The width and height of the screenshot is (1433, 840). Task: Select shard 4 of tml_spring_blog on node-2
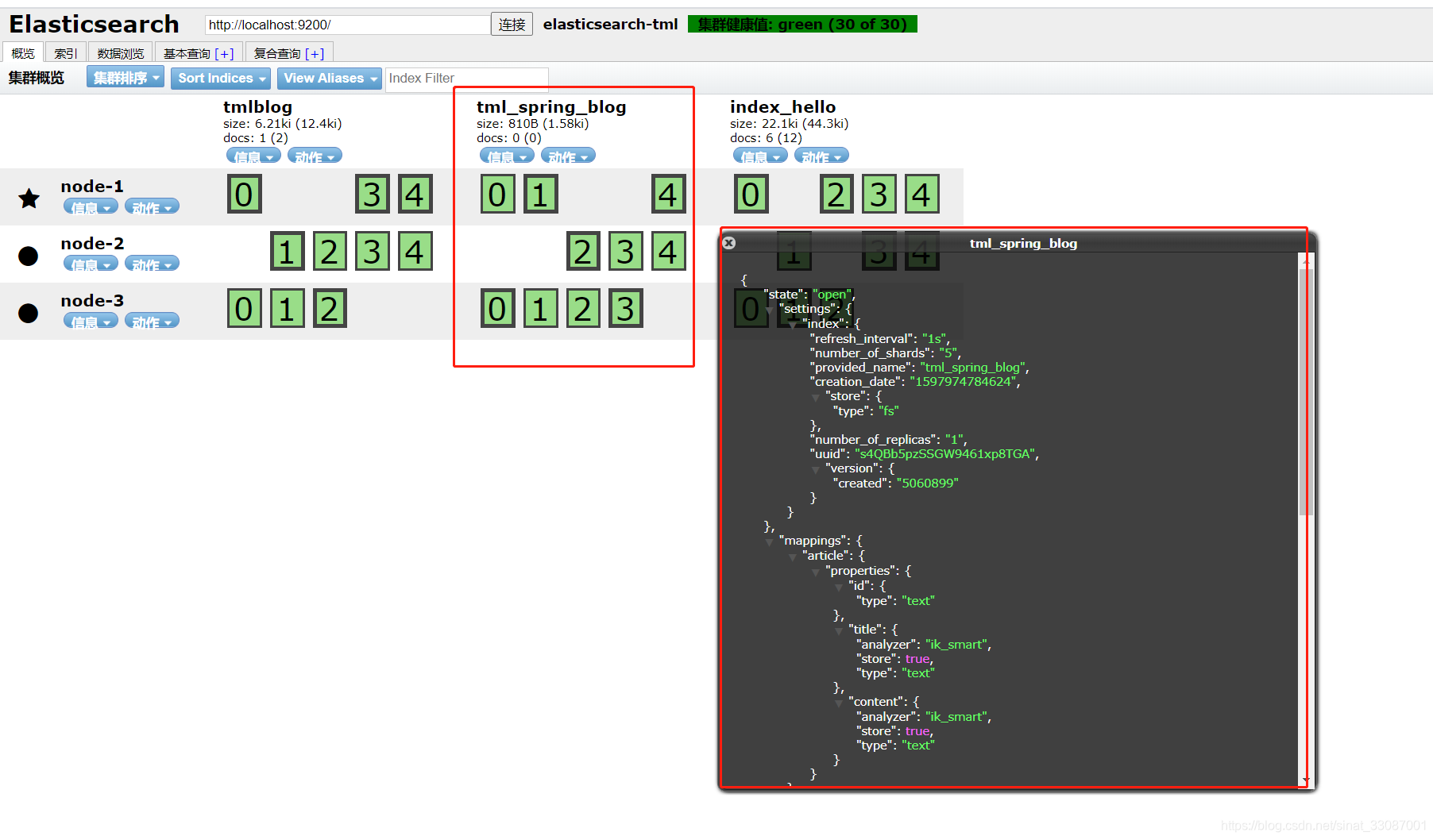click(x=668, y=252)
